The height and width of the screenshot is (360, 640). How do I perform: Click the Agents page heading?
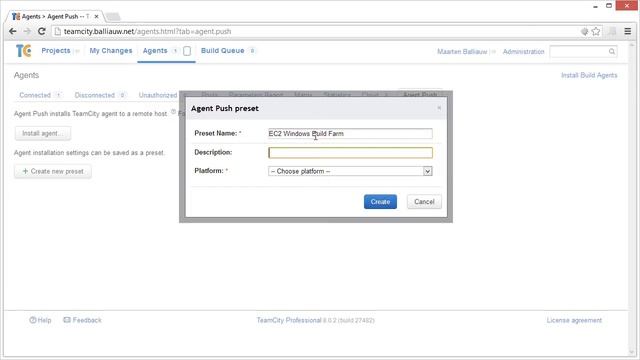click(x=26, y=75)
